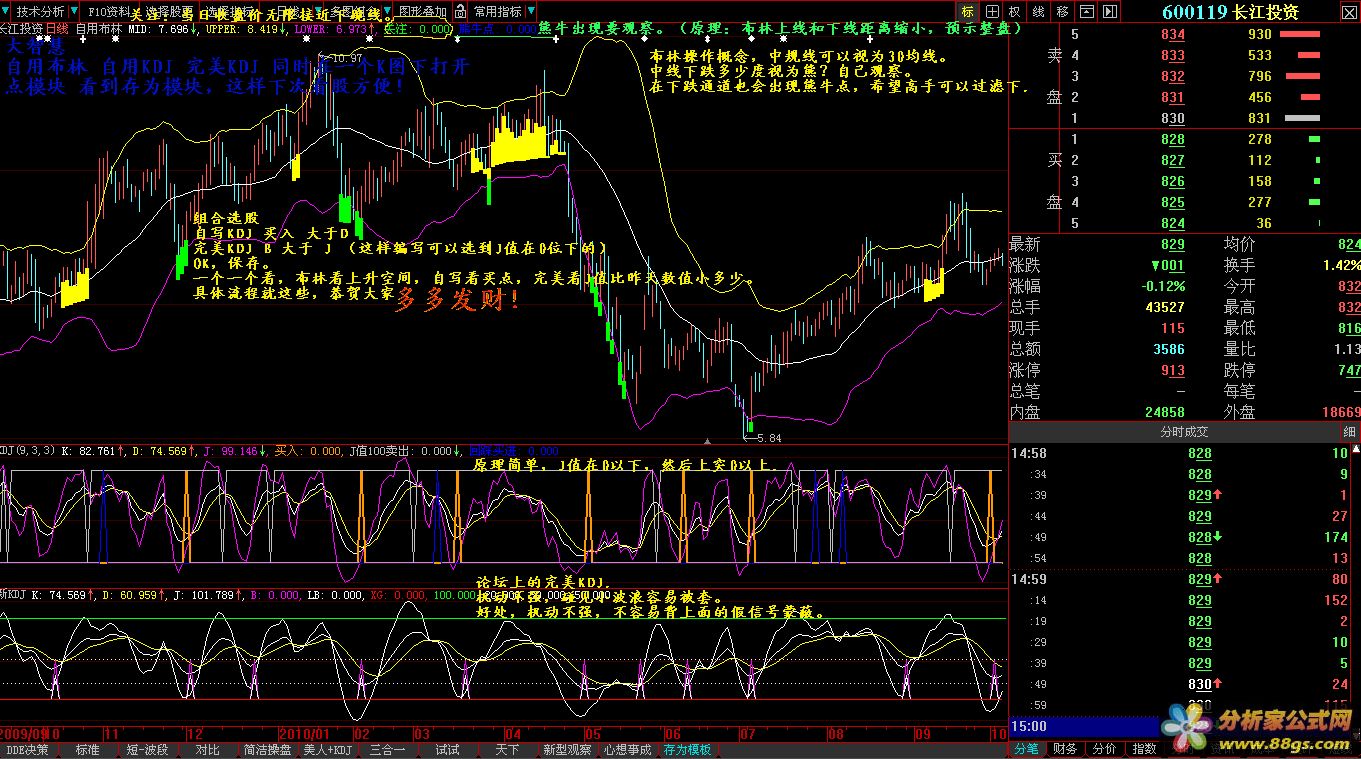Click the 分时成交 panel header

click(x=1183, y=432)
